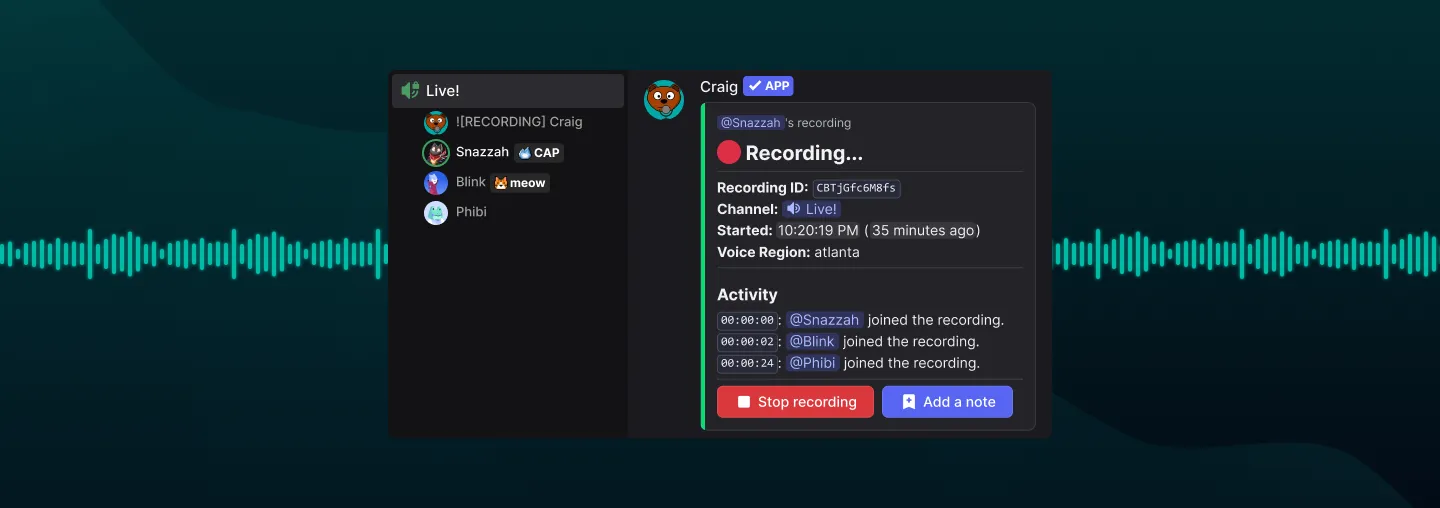This screenshot has height=508, width=1440.
Task: Select the Phibi user name
Action: 471,212
